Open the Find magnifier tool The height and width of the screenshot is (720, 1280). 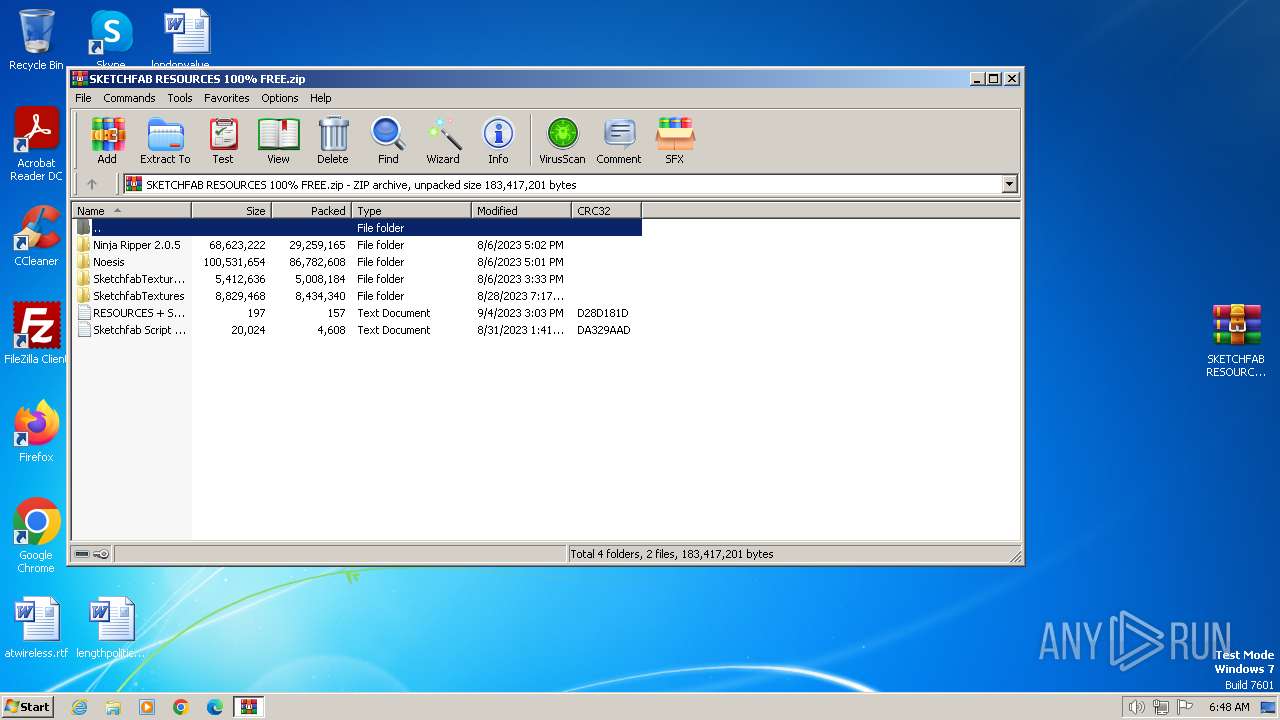[x=388, y=140]
